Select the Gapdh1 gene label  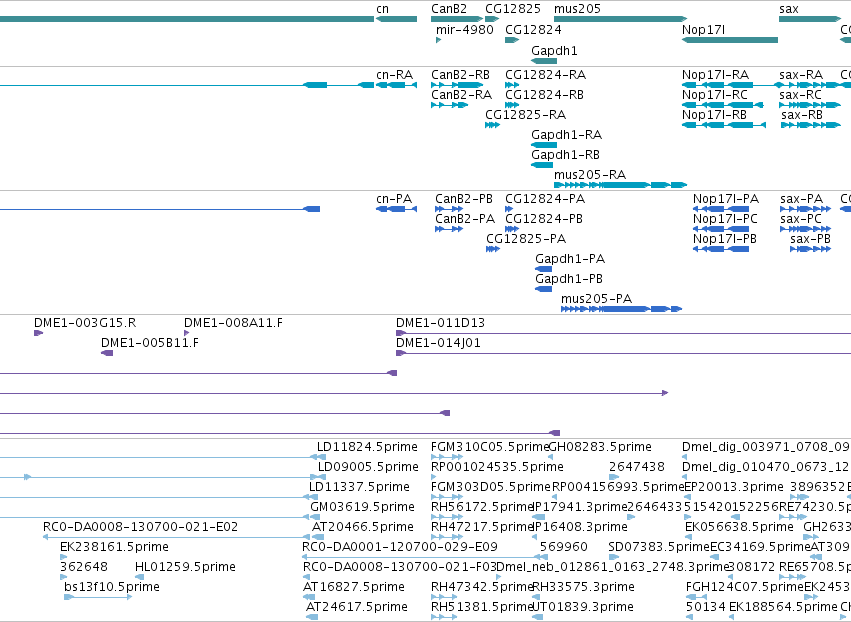tap(554, 50)
